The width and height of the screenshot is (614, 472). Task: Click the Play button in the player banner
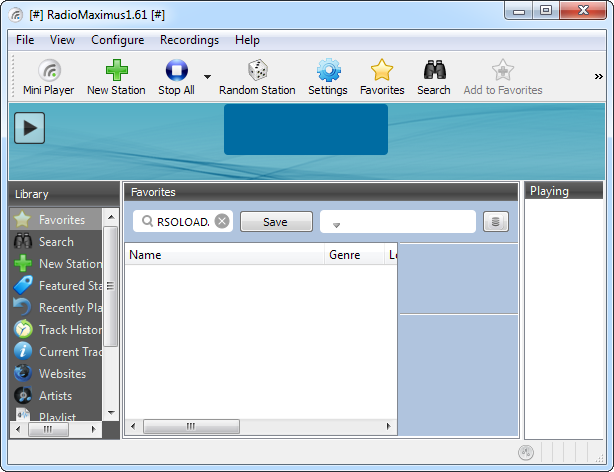tap(30, 128)
